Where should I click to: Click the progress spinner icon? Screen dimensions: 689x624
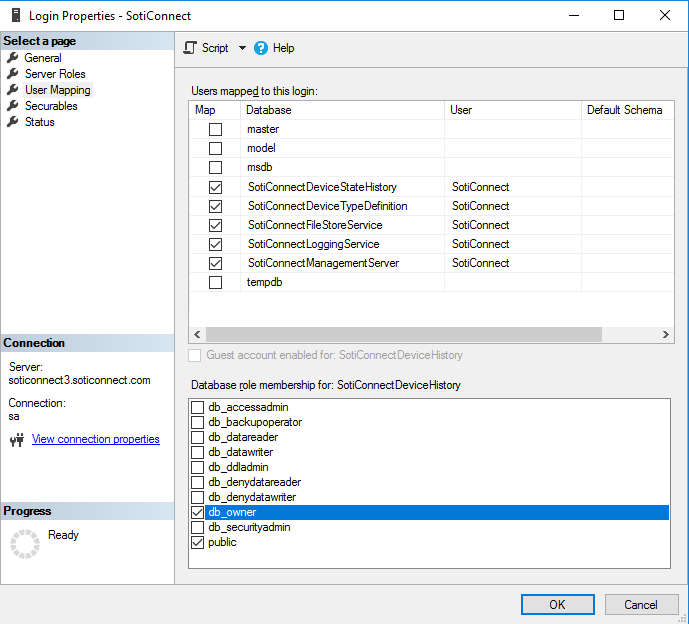point(25,544)
